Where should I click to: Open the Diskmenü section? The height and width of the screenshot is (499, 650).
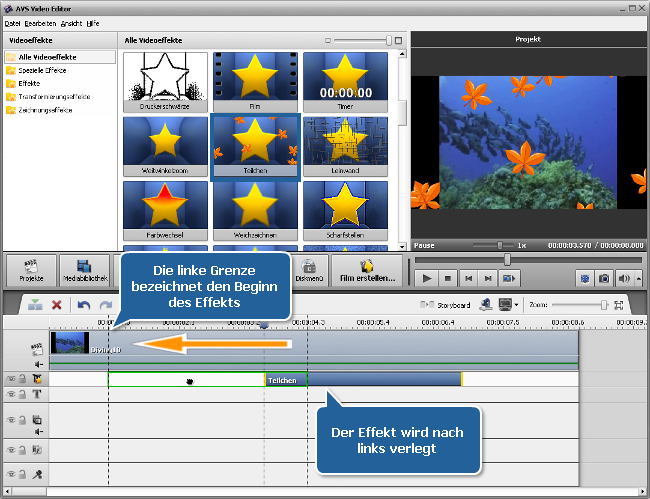[309, 271]
